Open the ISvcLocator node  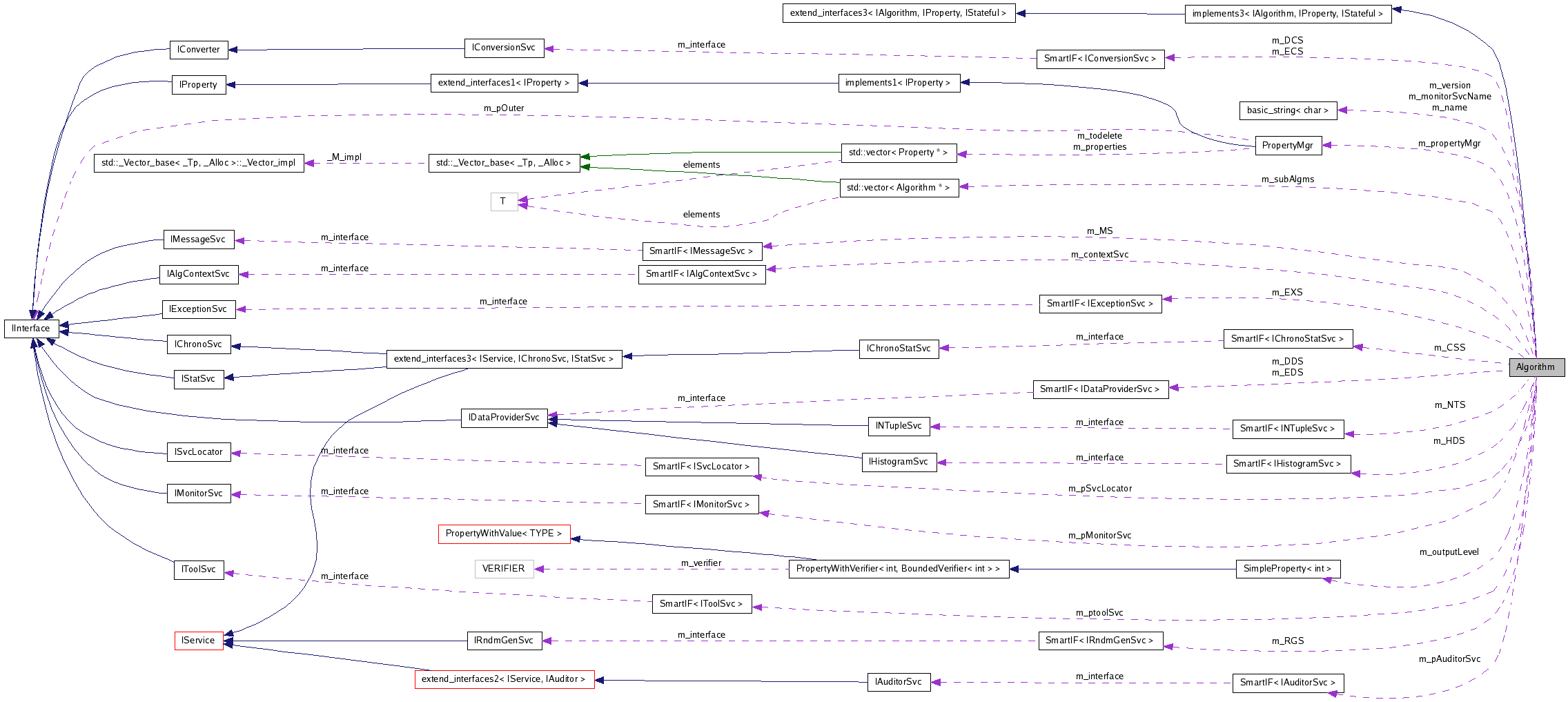(199, 451)
